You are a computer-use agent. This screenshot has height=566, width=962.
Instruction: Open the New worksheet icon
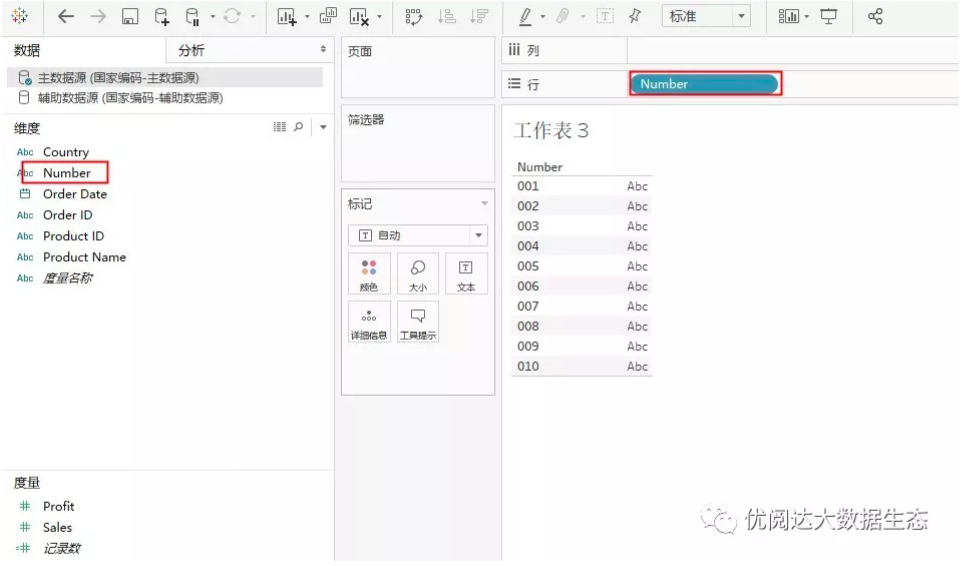[287, 17]
